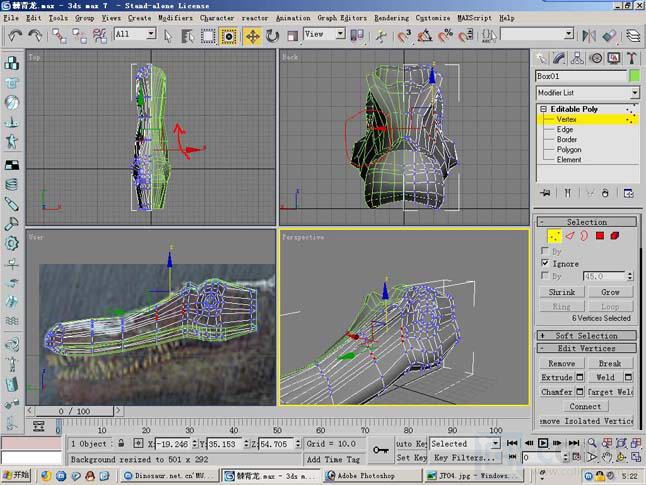Click the Remove vertices button
646x485 pixels.
pos(562,363)
